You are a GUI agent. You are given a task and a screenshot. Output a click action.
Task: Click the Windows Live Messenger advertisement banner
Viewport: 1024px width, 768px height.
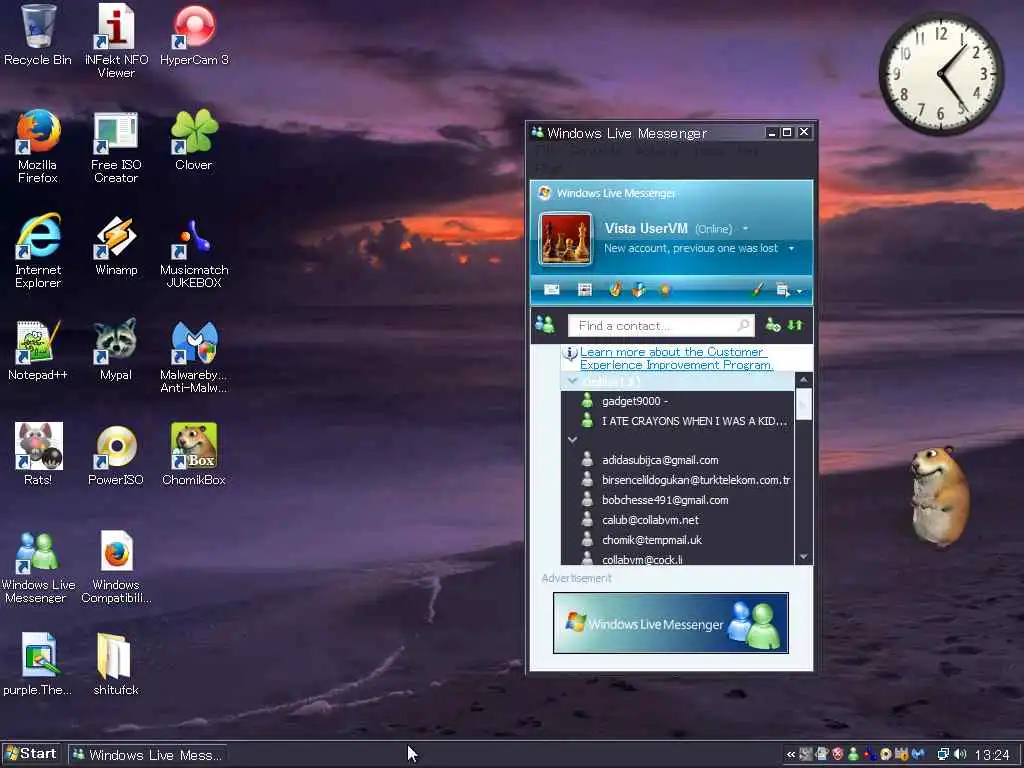(x=671, y=623)
